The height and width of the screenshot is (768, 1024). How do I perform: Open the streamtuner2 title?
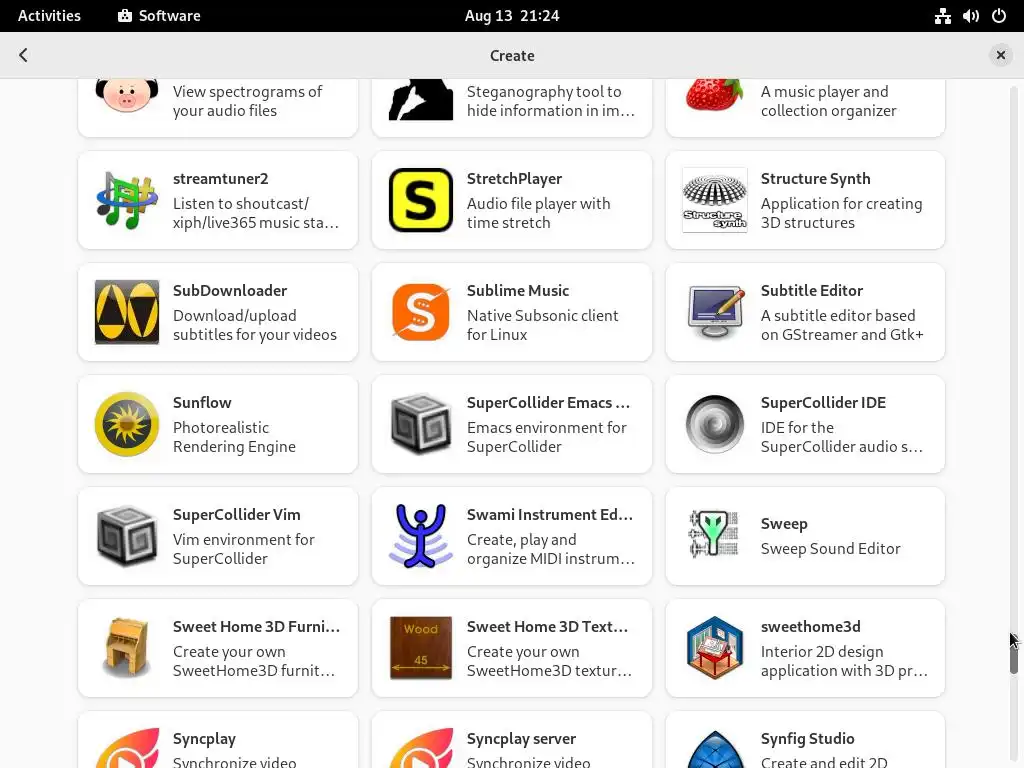(221, 178)
